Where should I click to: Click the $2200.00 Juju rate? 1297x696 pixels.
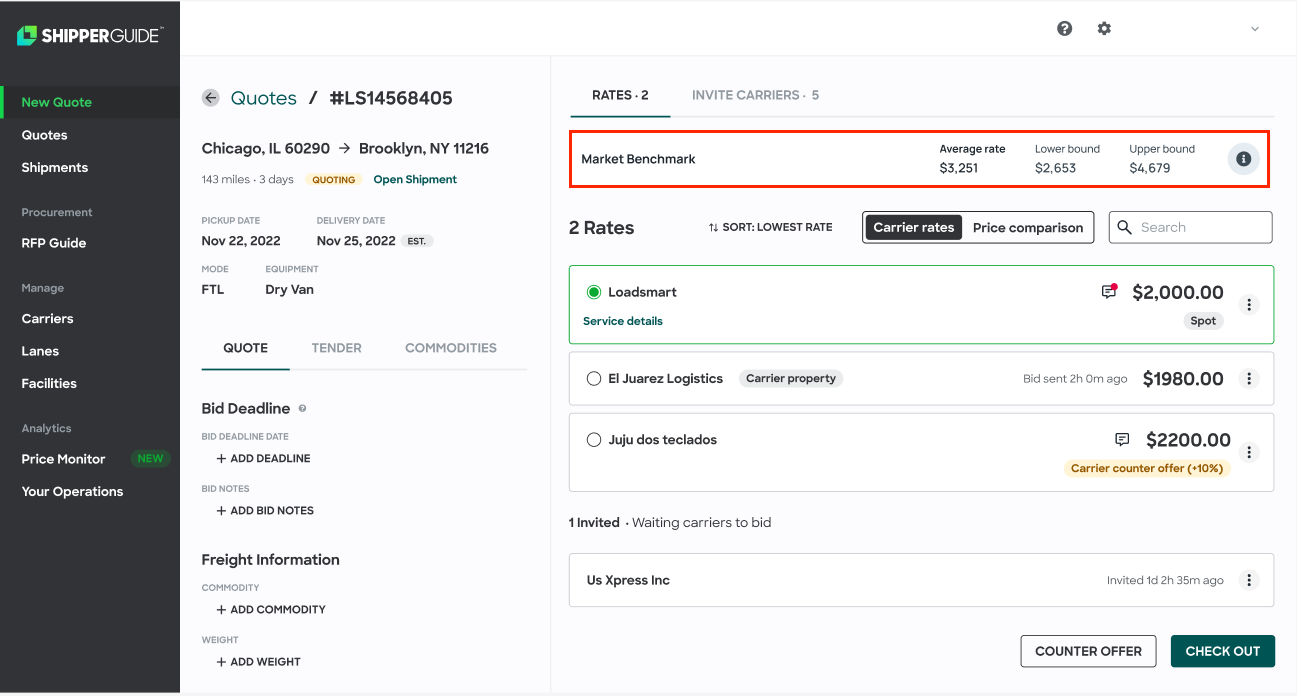pos(1188,440)
